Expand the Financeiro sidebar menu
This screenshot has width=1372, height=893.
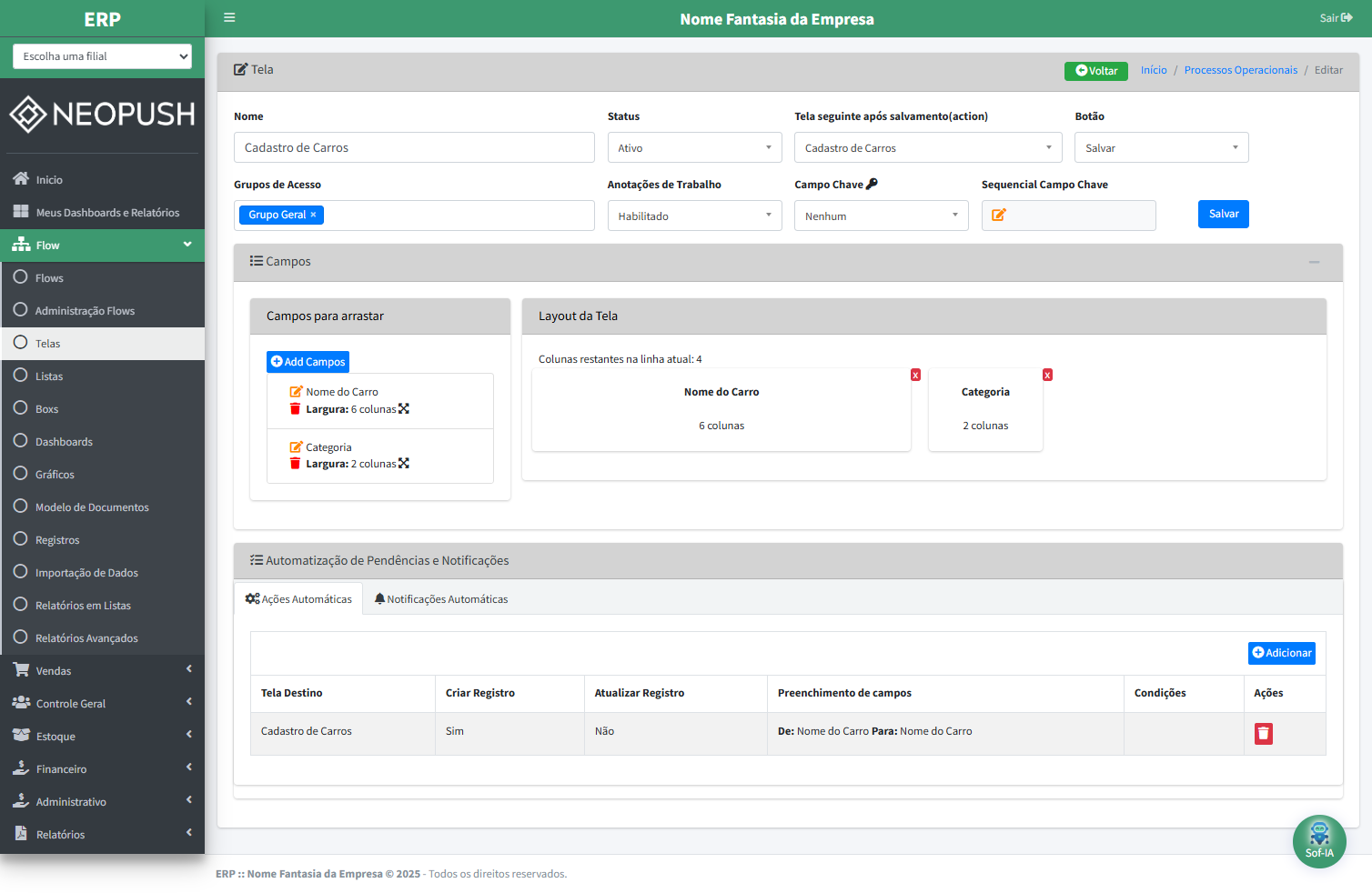coord(102,769)
